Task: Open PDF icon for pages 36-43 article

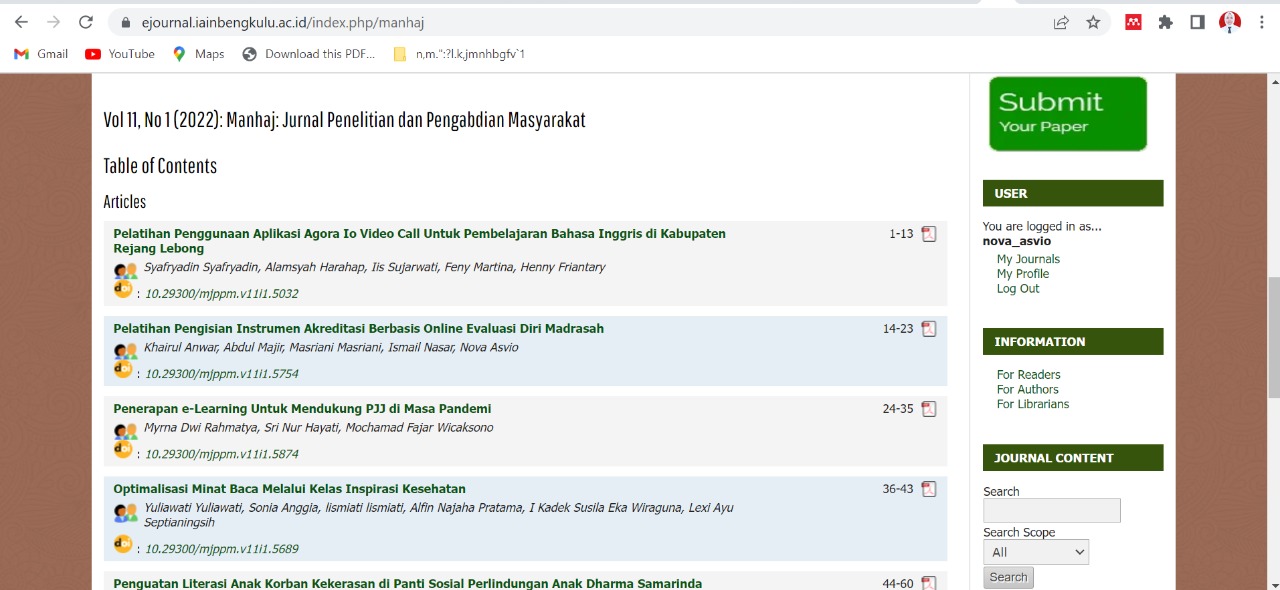Action: pos(929,489)
